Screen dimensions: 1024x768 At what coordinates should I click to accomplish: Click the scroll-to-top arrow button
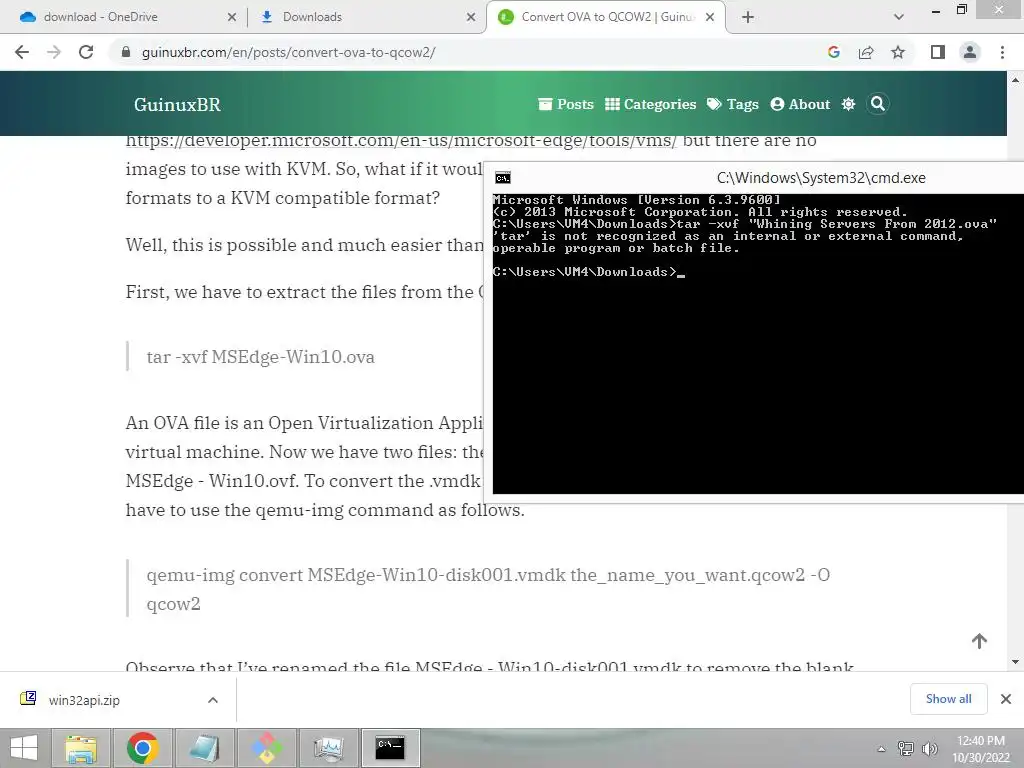point(979,641)
